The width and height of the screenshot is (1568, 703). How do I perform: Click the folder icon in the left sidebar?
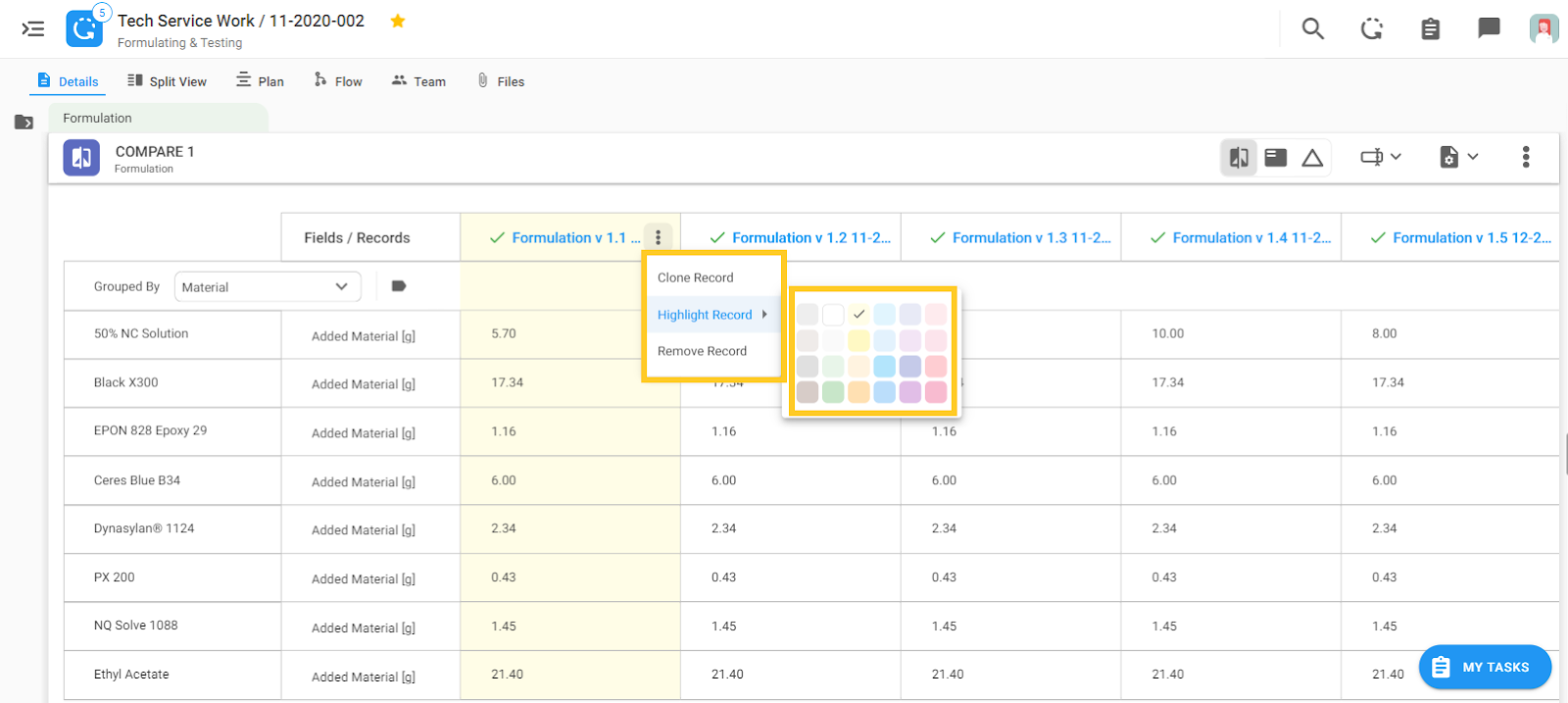[x=24, y=123]
